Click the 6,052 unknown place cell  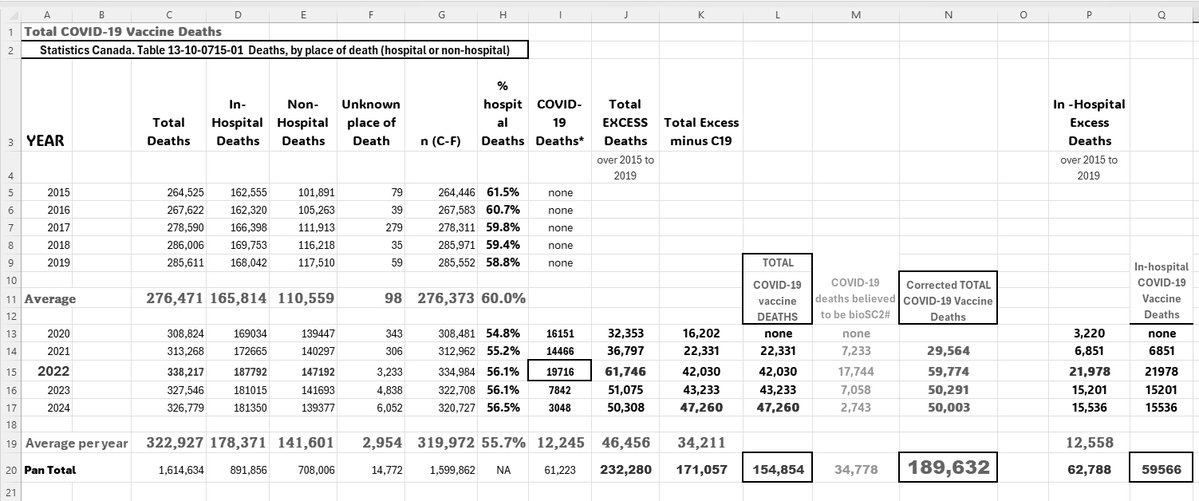[x=371, y=408]
